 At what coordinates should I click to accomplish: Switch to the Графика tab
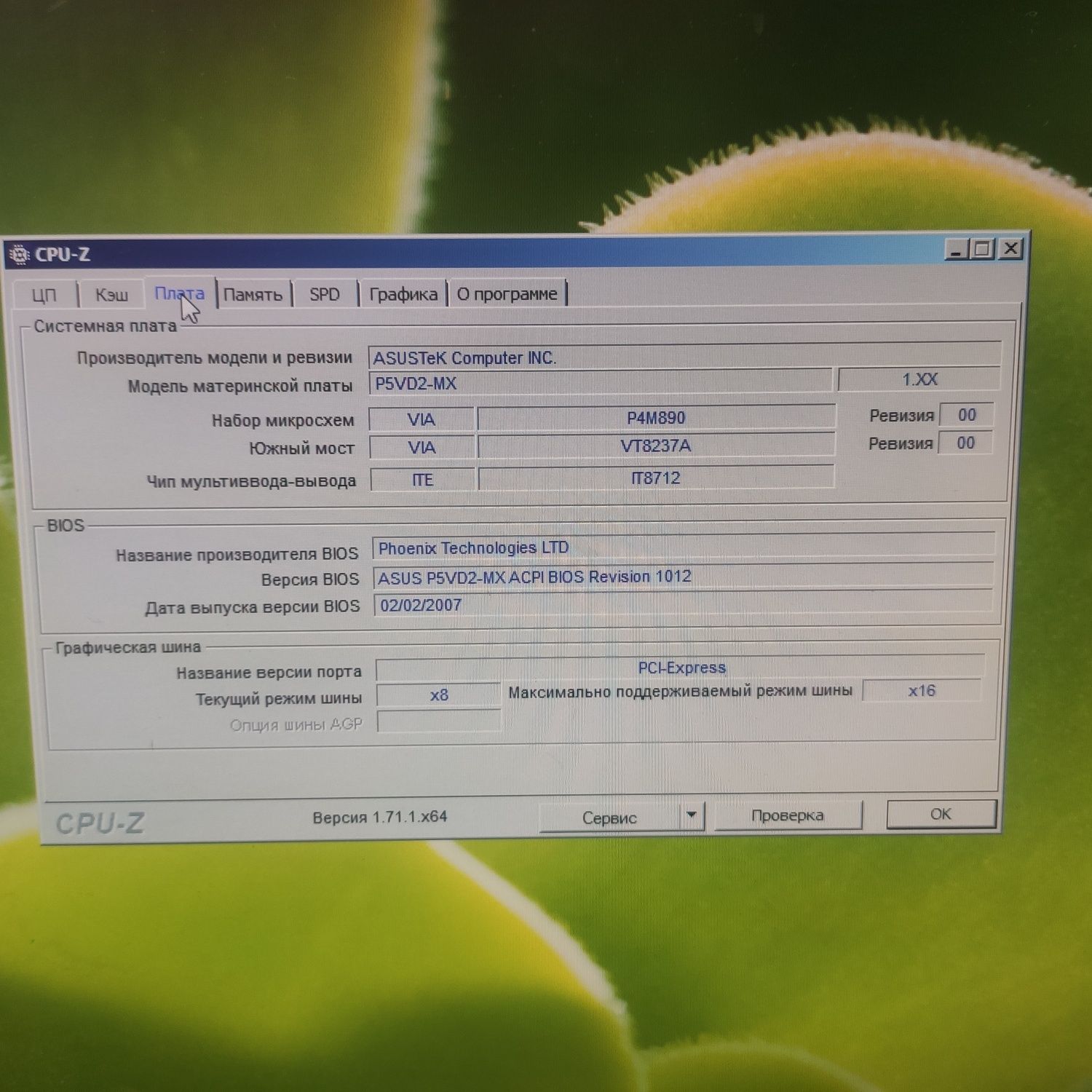[x=403, y=294]
